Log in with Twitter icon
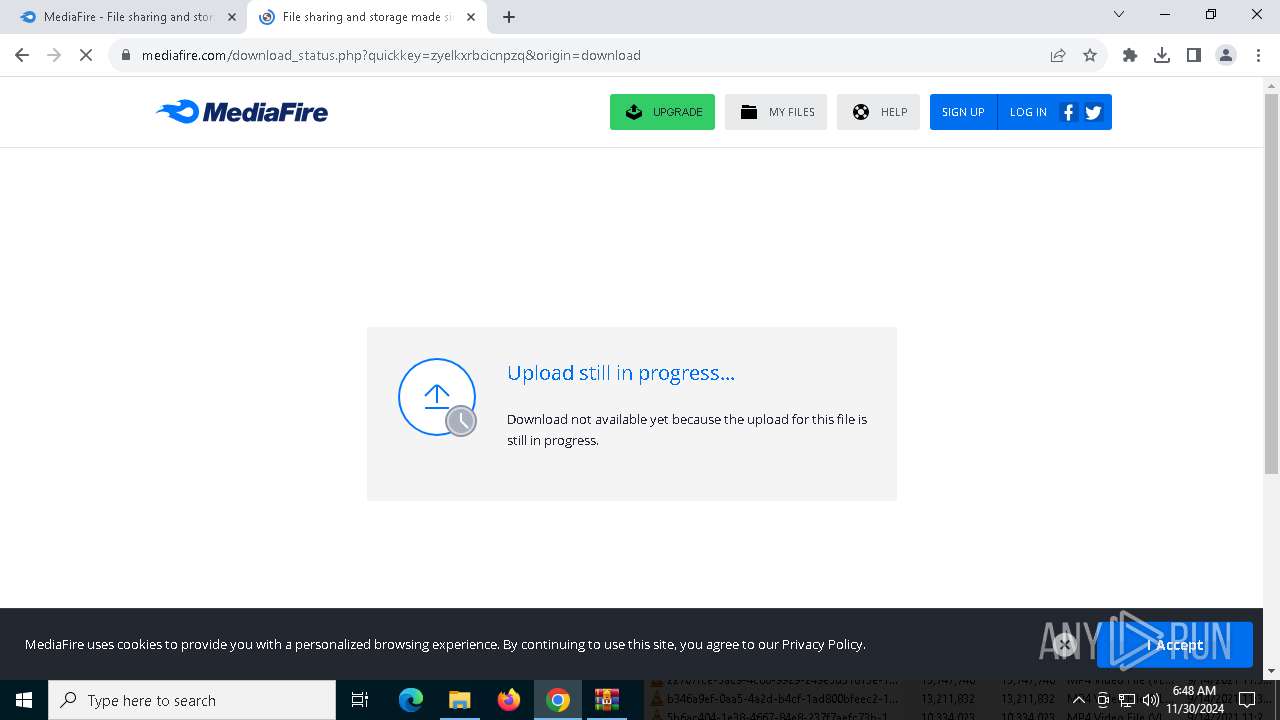 [x=1093, y=112]
